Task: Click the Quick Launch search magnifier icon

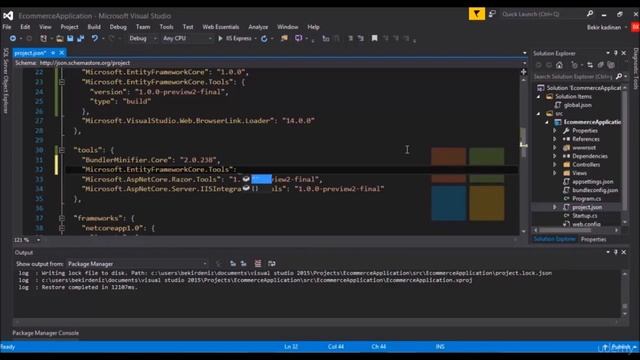Action: (x=590, y=14)
